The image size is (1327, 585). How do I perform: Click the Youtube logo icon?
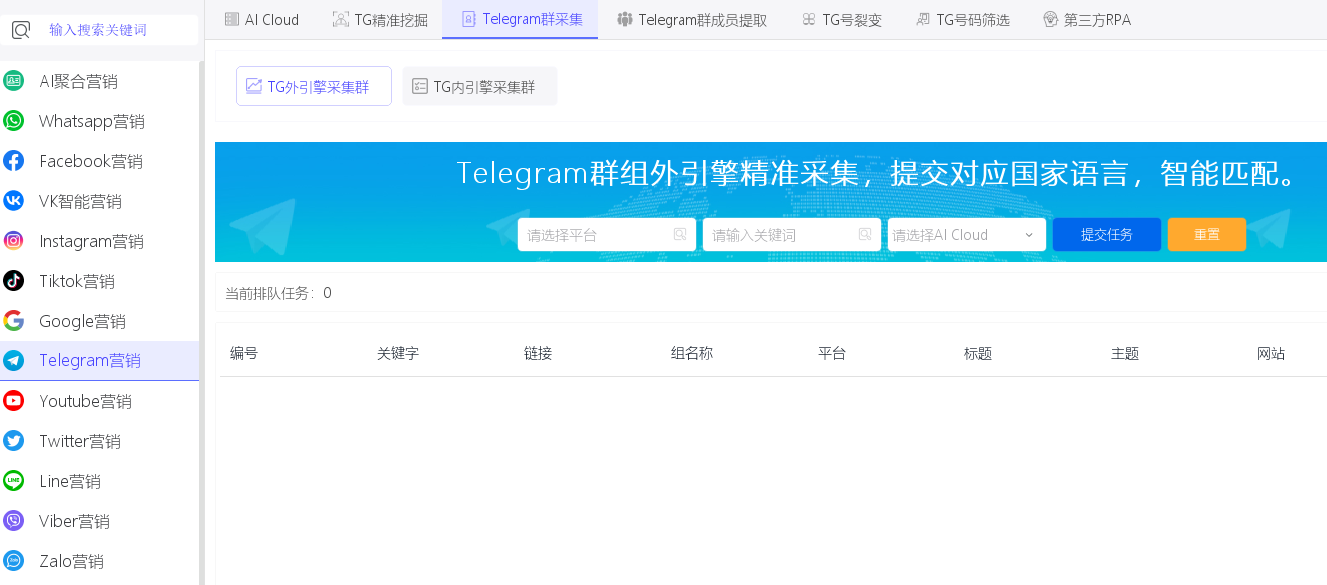point(13,401)
